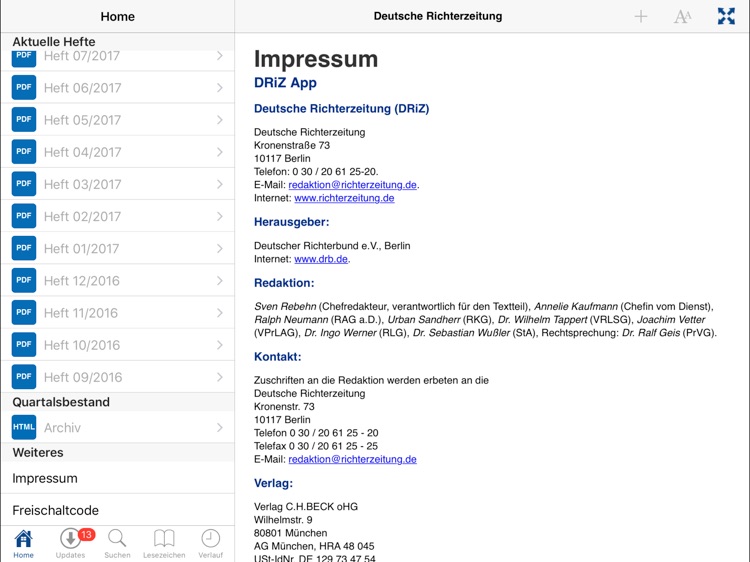Screen dimensions: 750x562
Task: Open the Home tab in bottom bar
Action: coord(23,544)
